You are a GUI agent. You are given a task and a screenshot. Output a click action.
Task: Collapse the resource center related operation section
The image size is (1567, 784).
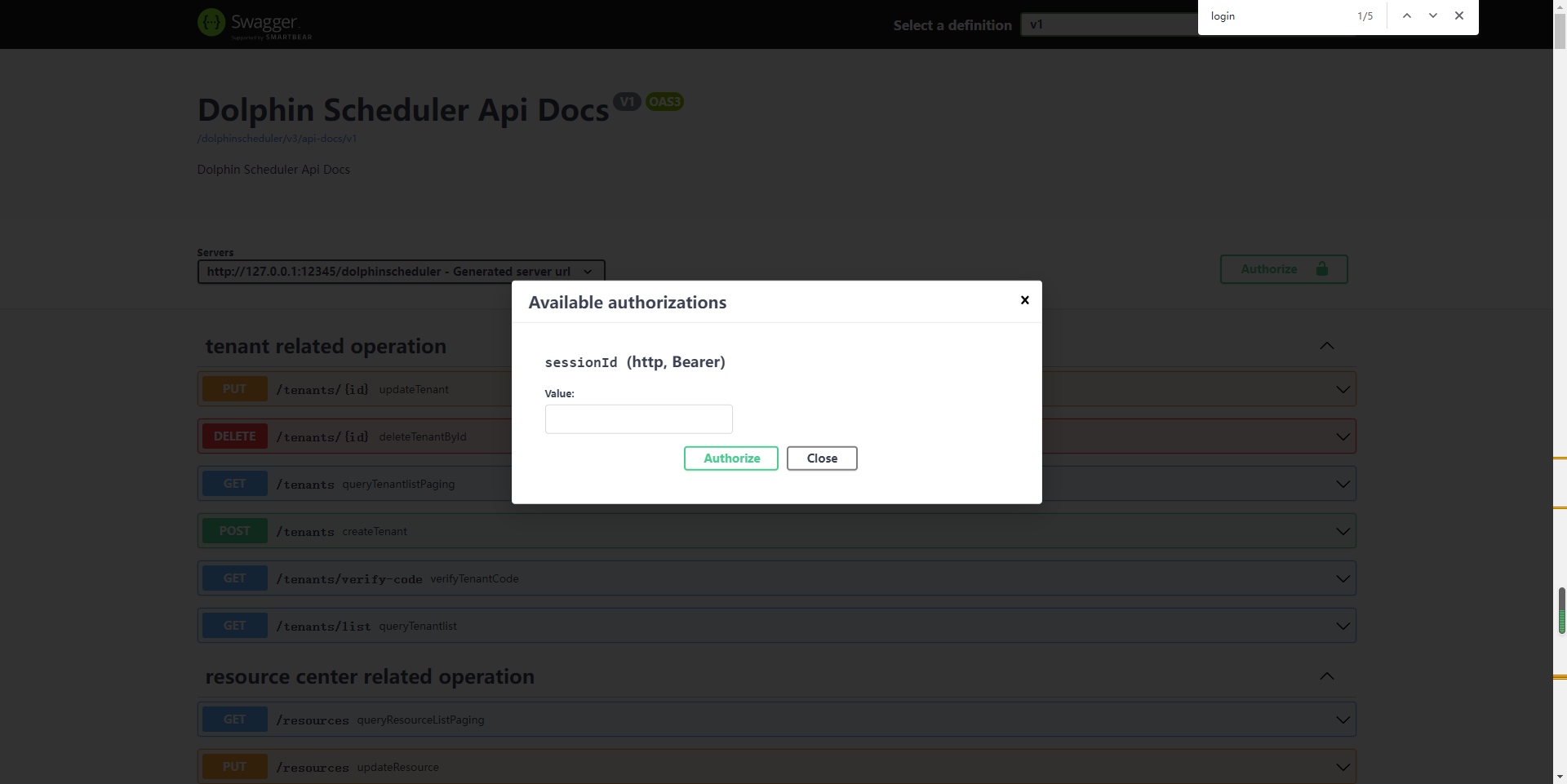click(1327, 676)
